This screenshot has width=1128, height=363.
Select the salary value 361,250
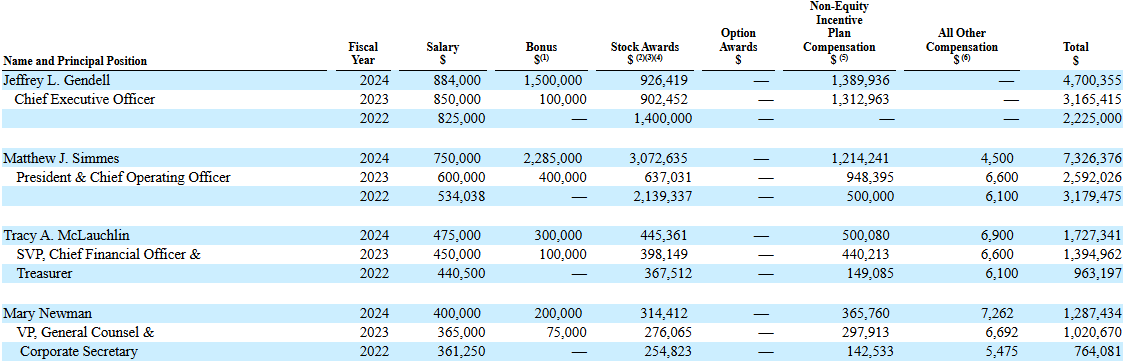[x=461, y=351]
